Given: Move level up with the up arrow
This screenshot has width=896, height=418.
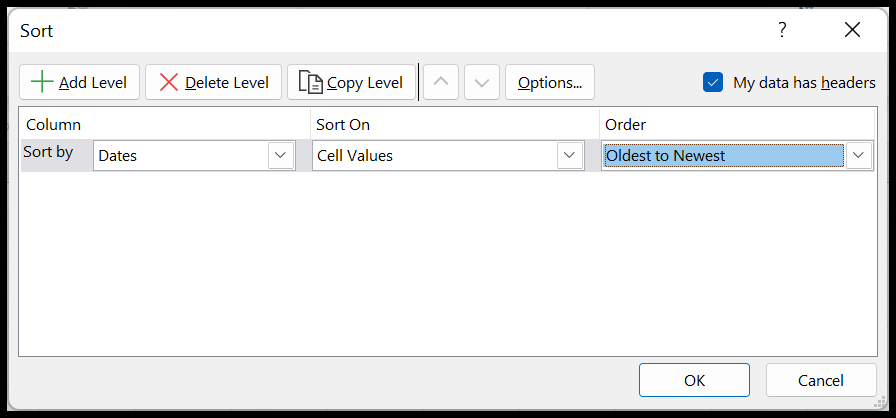Looking at the screenshot, I should click(441, 82).
